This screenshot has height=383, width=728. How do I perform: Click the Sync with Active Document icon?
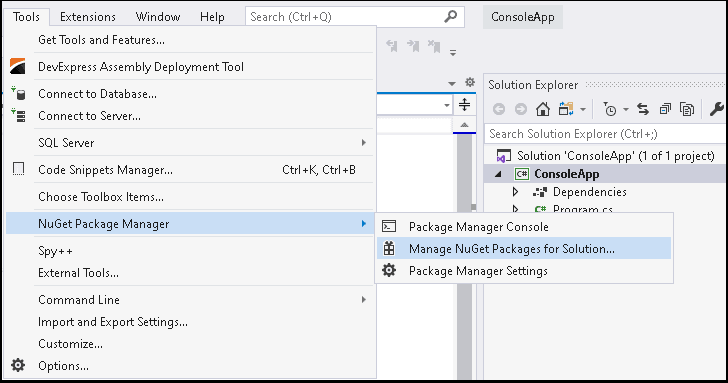643,109
